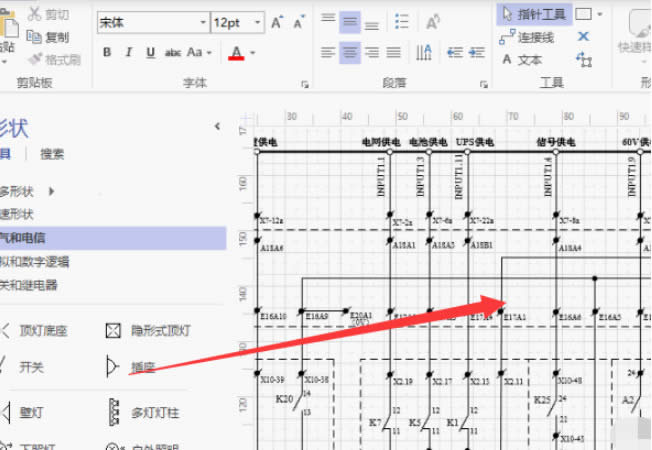Screen dimensions: 652x450
Task: Open the 12pt font size dropdown
Action: click(x=237, y=22)
